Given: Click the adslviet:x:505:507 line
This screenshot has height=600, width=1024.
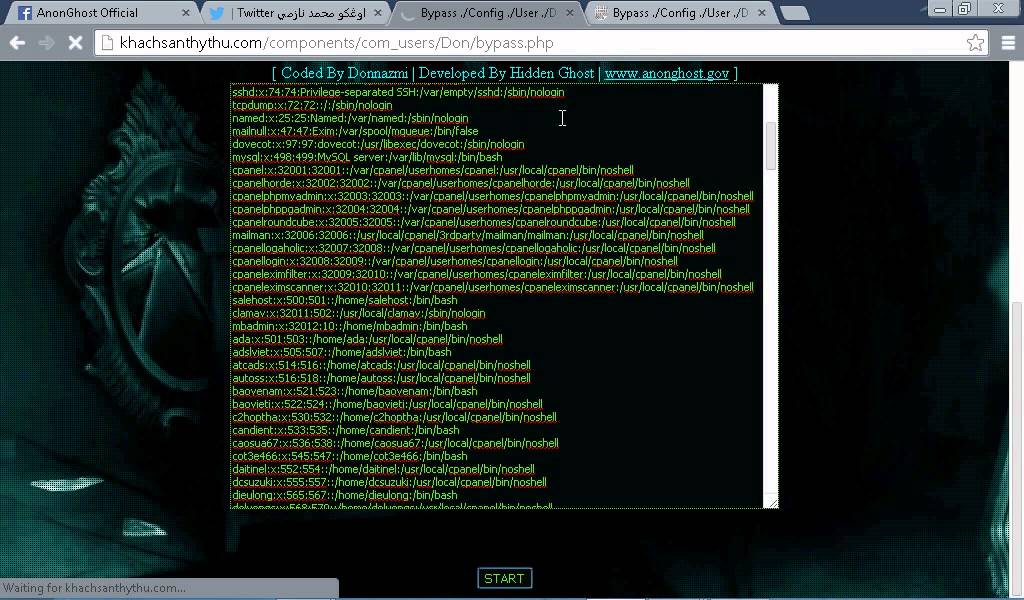Looking at the screenshot, I should click(342, 353).
